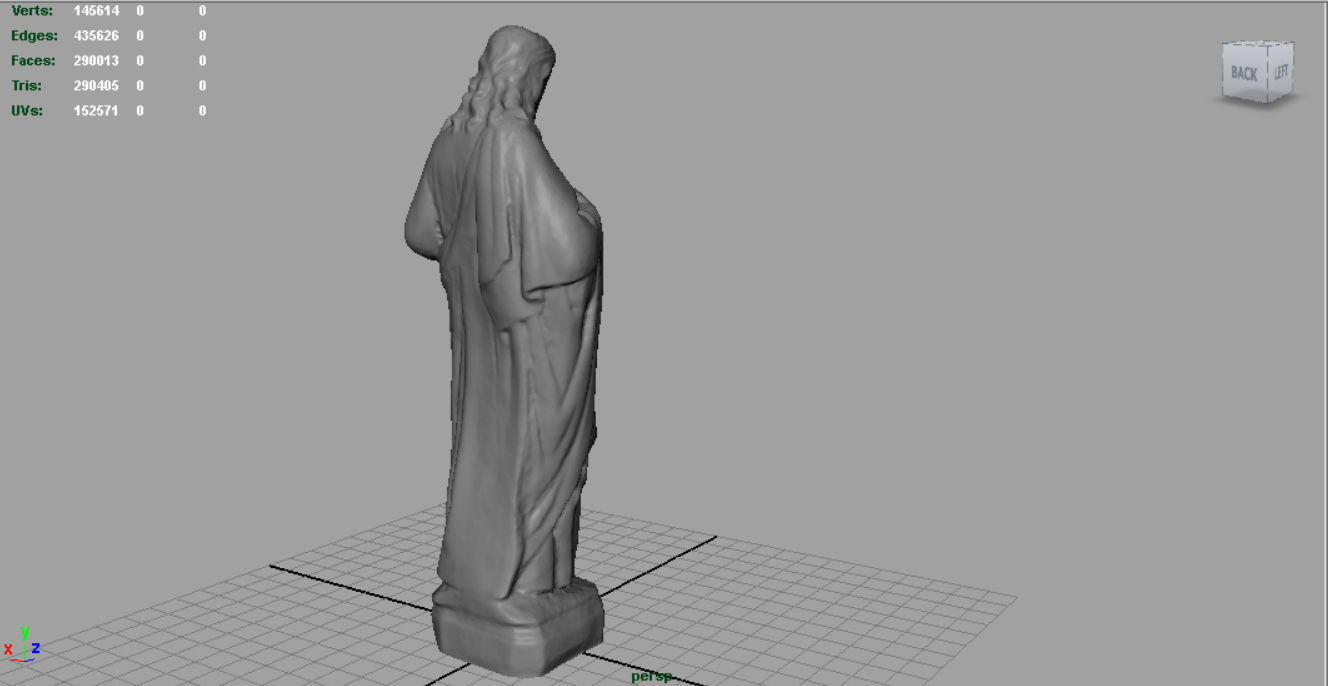The height and width of the screenshot is (686, 1328).
Task: Click the LEFT face of the view cube
Action: coord(1281,72)
